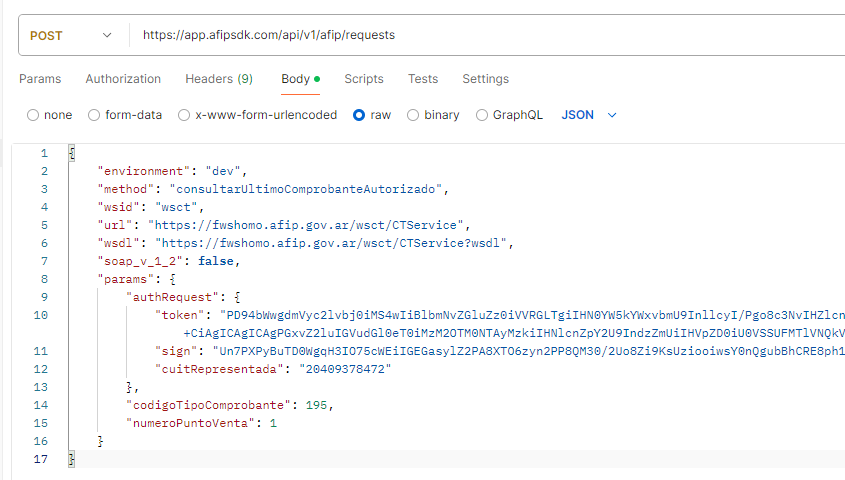Switch to the Params tab
845x480 pixels.
click(40, 79)
